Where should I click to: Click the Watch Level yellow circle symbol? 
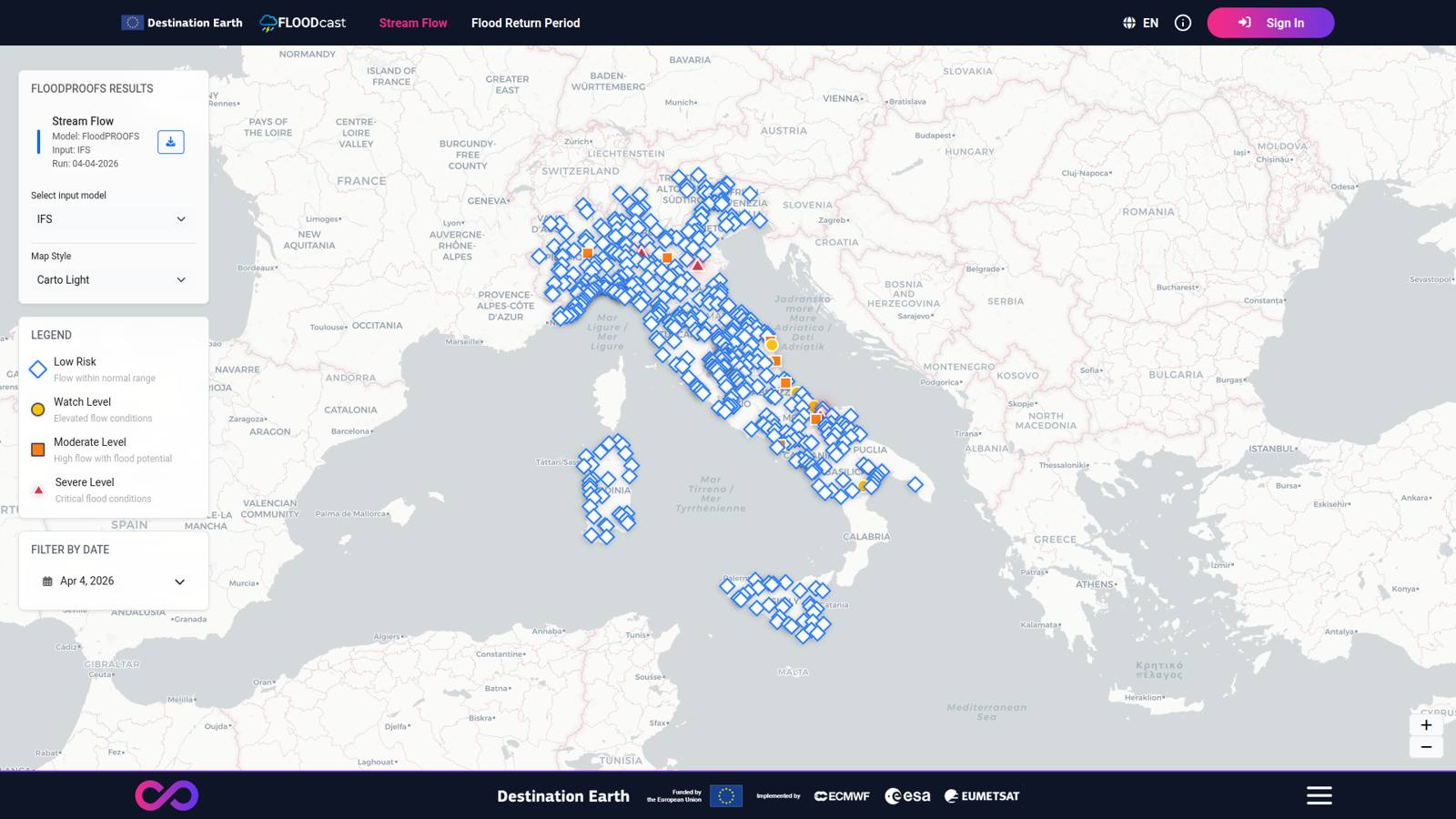(x=38, y=409)
